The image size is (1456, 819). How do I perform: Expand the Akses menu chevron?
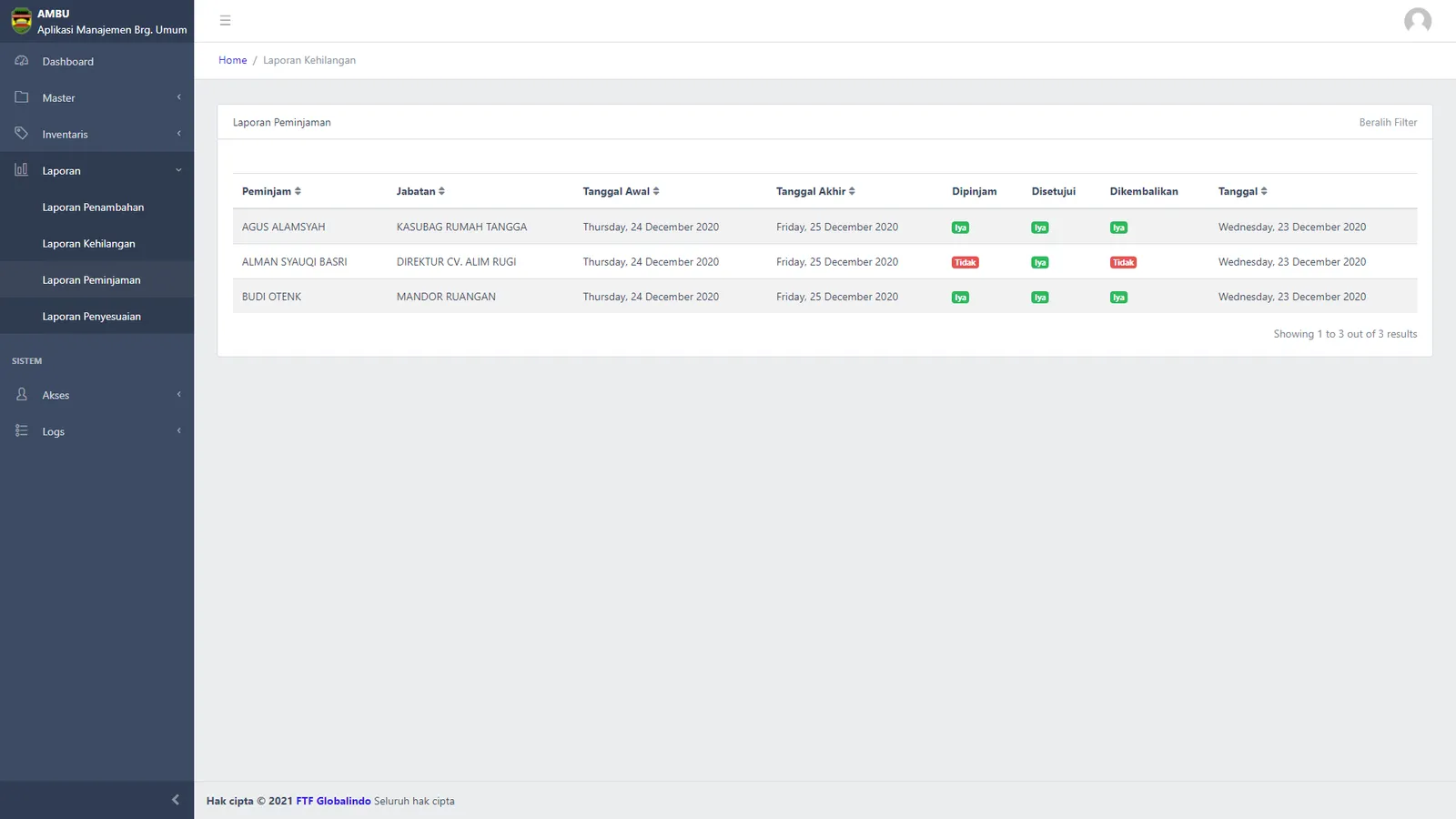tap(179, 395)
